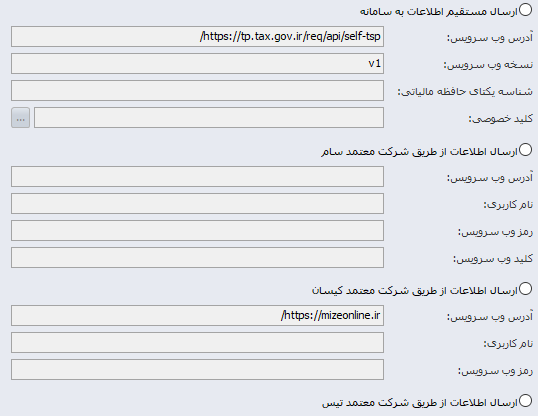Click the label ارسال اطلاعات از طریق شرکت معتمد کیسان
This screenshot has height=416, width=538.
[414, 291]
